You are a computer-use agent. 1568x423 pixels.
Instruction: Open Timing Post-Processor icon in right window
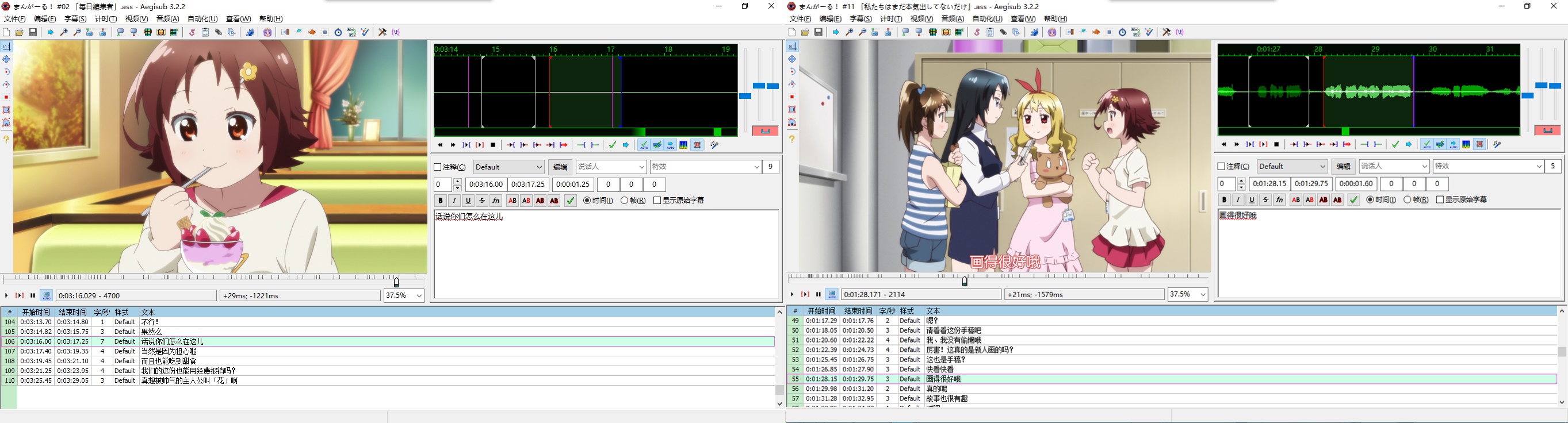pos(1122,32)
